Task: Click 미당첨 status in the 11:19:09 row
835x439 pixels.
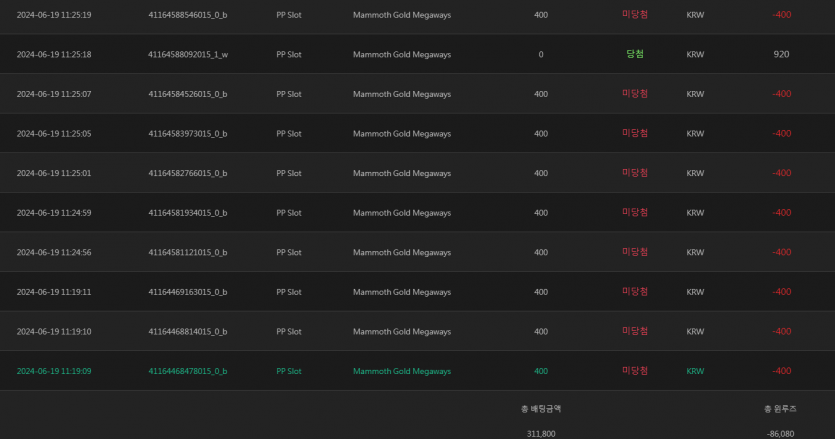Action: (x=635, y=371)
